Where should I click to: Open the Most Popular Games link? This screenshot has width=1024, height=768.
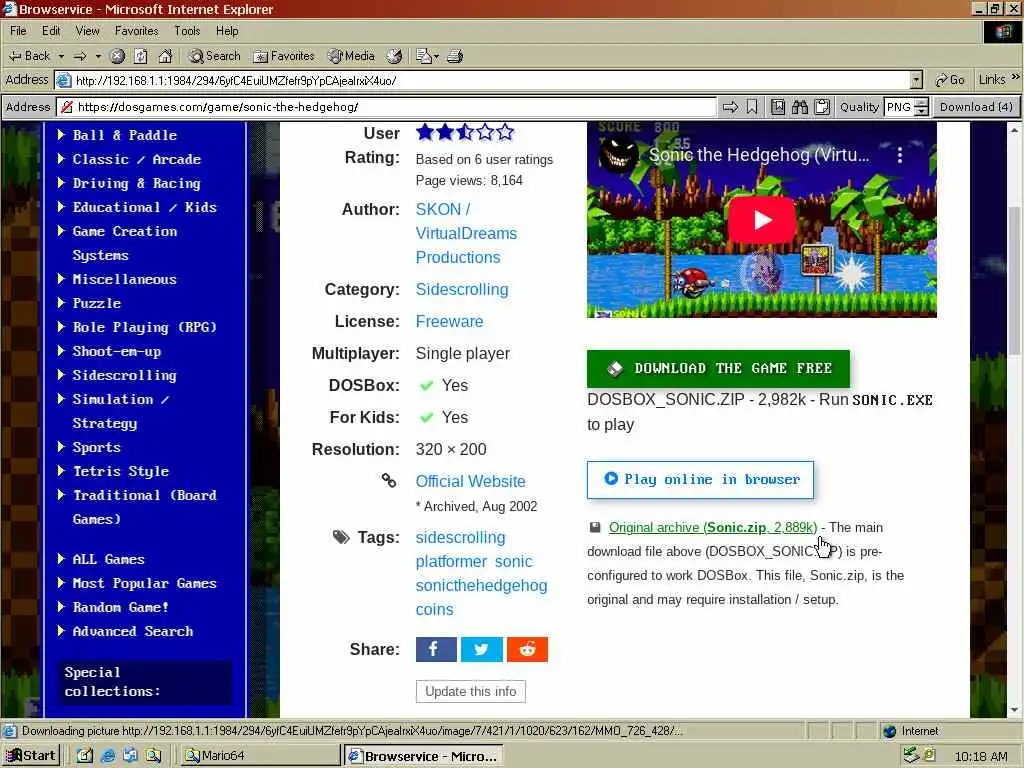pyautogui.click(x=144, y=583)
